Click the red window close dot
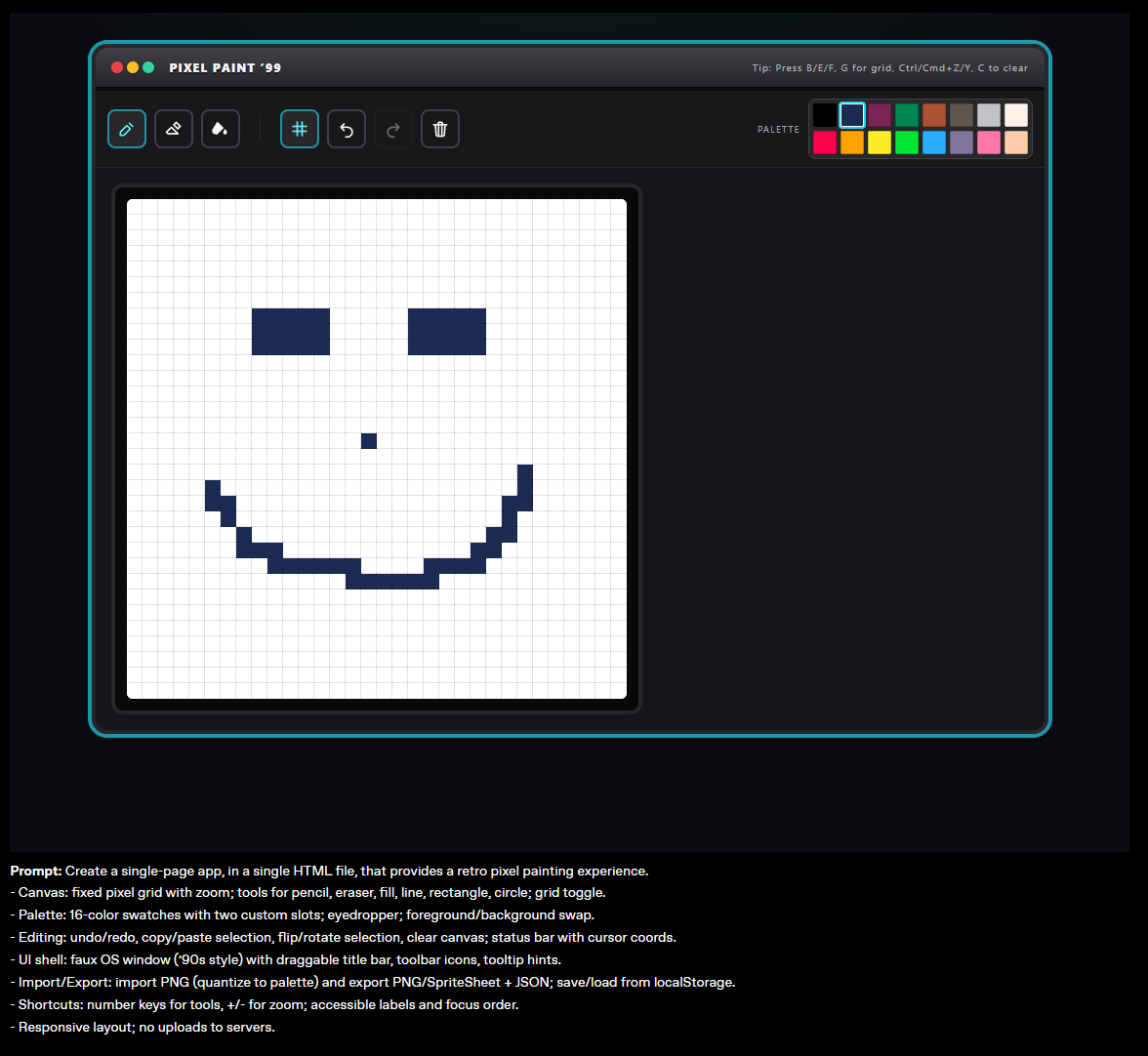Screen dimensions: 1148x1056 point(117,67)
